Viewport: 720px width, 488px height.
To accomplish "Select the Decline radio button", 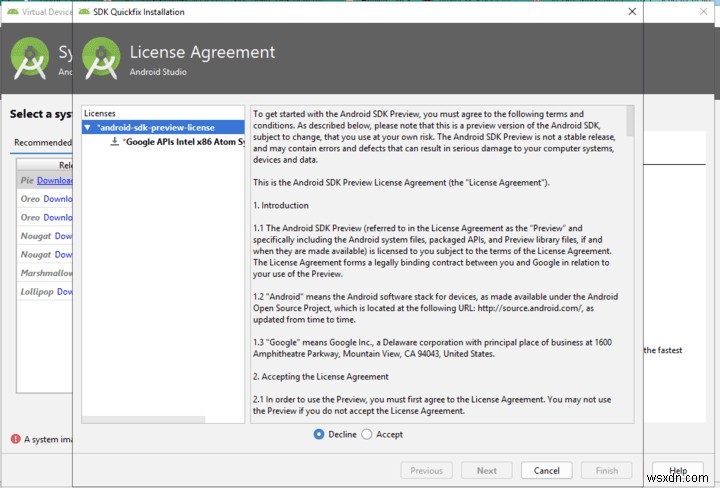I will pos(319,434).
